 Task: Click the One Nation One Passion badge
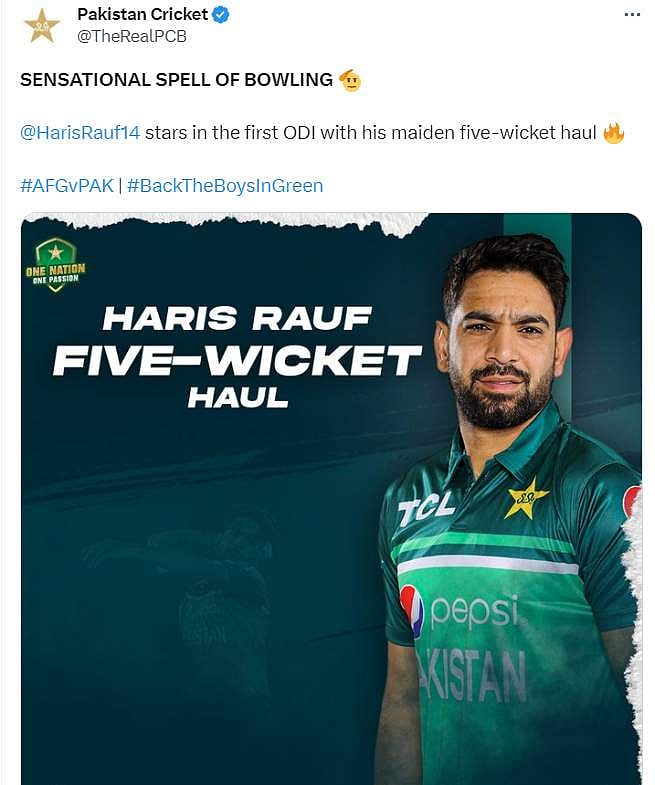click(56, 265)
